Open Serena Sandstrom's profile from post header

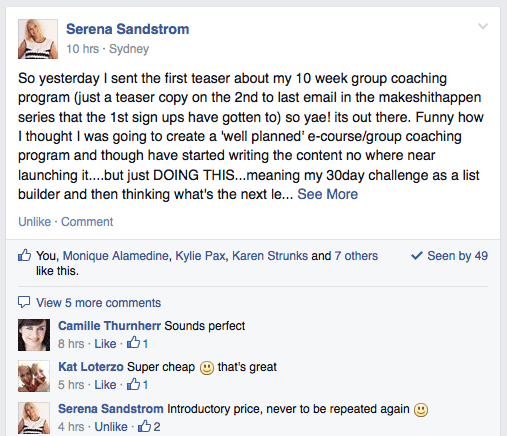point(128,29)
